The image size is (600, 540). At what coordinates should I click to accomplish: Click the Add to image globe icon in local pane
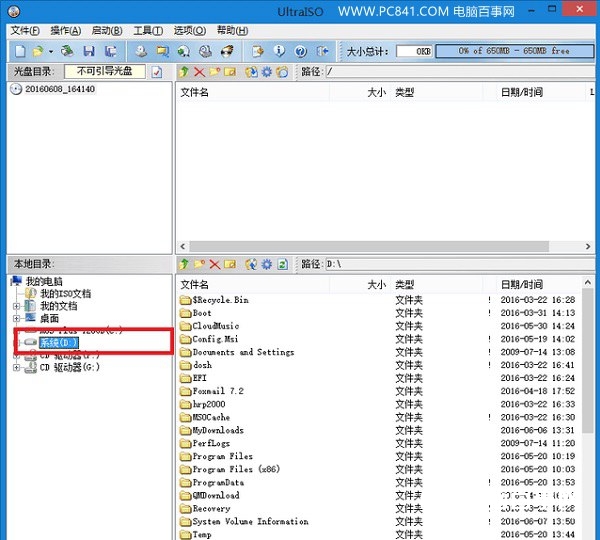pos(251,264)
